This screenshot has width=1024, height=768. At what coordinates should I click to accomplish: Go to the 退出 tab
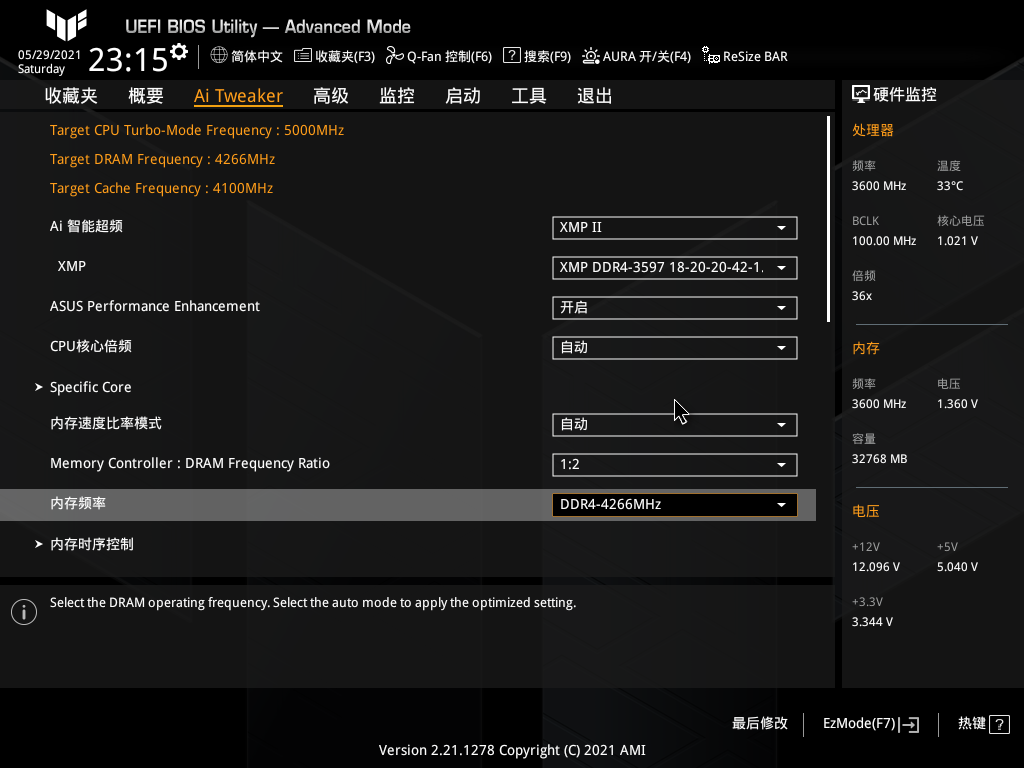[594, 96]
